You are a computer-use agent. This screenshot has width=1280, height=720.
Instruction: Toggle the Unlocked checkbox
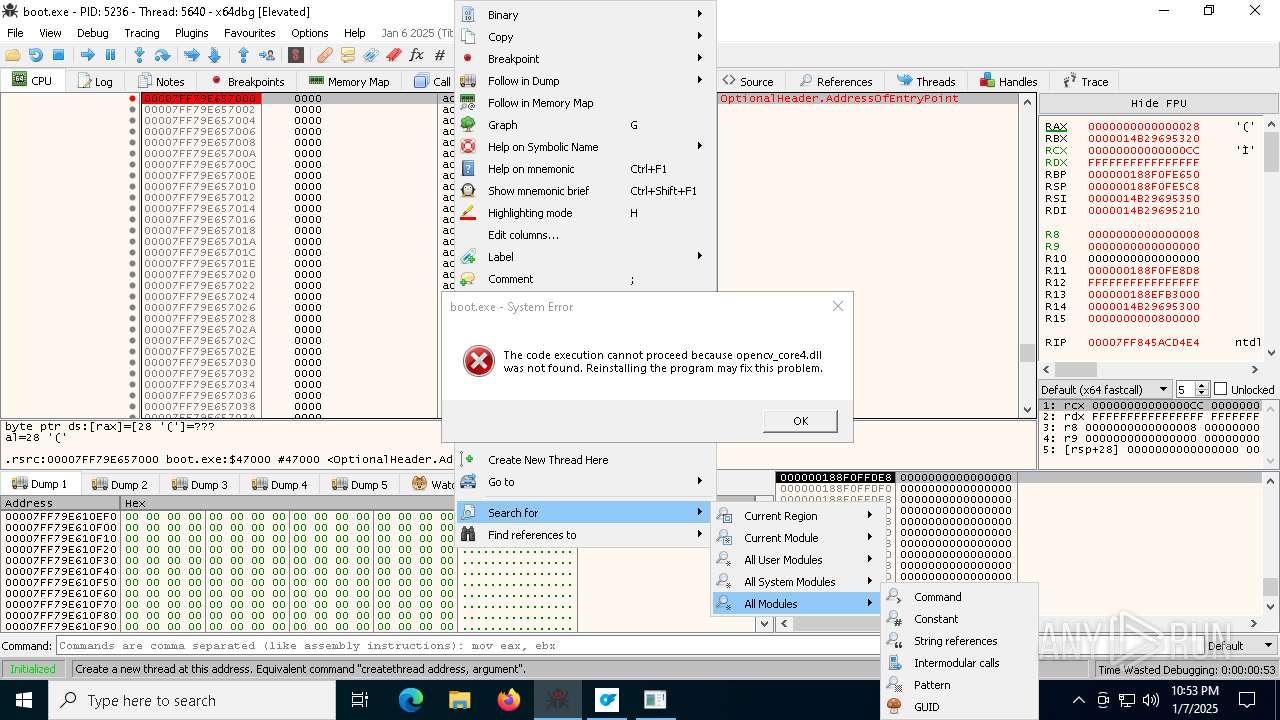(x=1220, y=389)
